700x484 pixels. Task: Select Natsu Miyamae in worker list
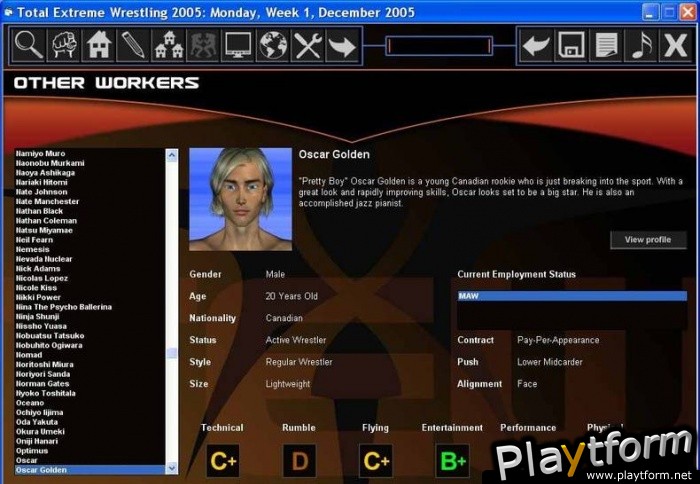coord(90,230)
